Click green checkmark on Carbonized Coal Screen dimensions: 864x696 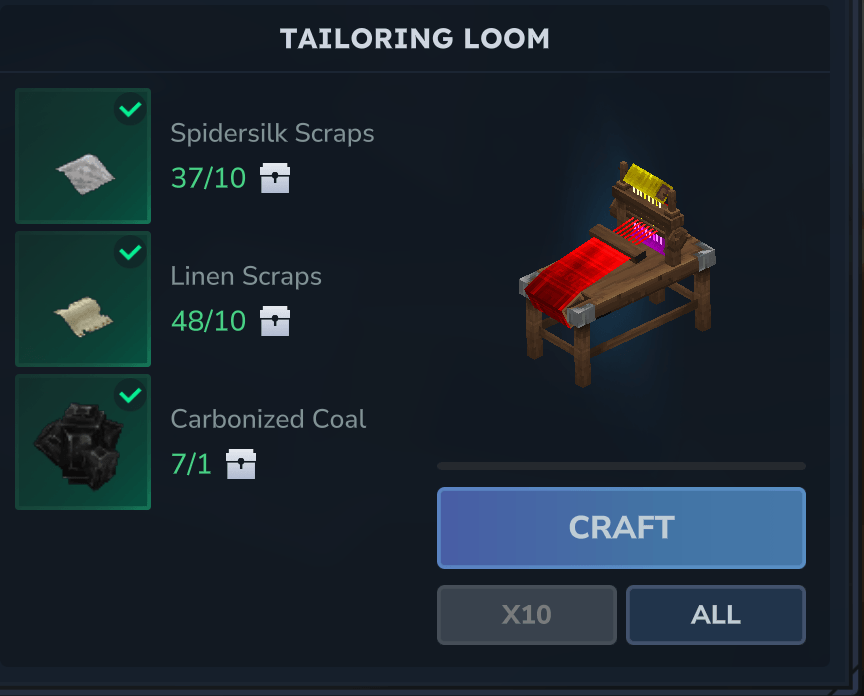(x=130, y=395)
